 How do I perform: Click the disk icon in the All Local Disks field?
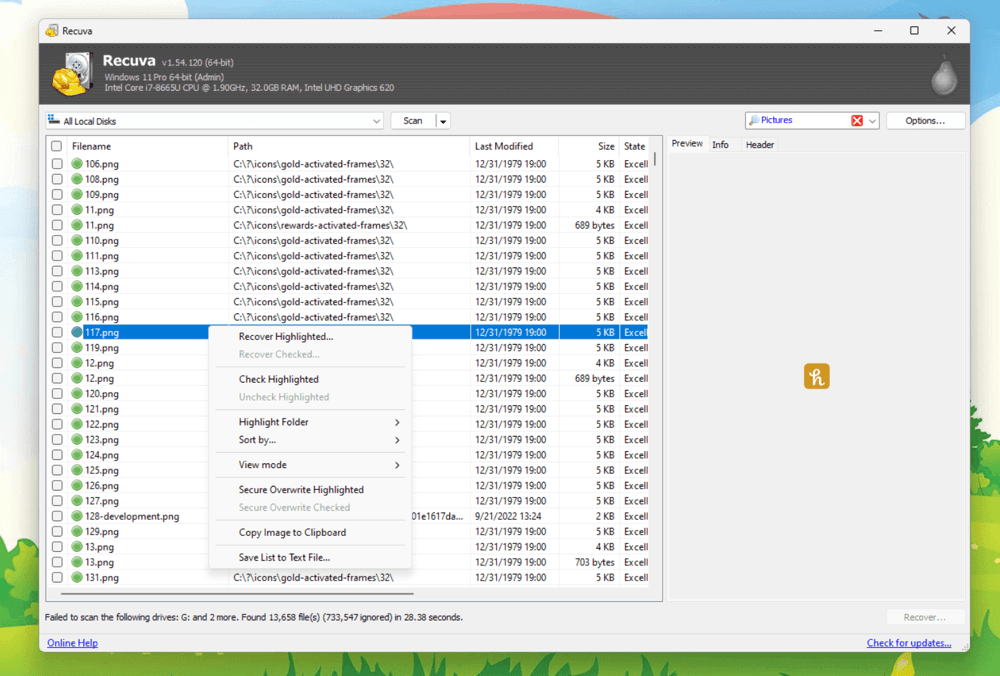pos(54,120)
